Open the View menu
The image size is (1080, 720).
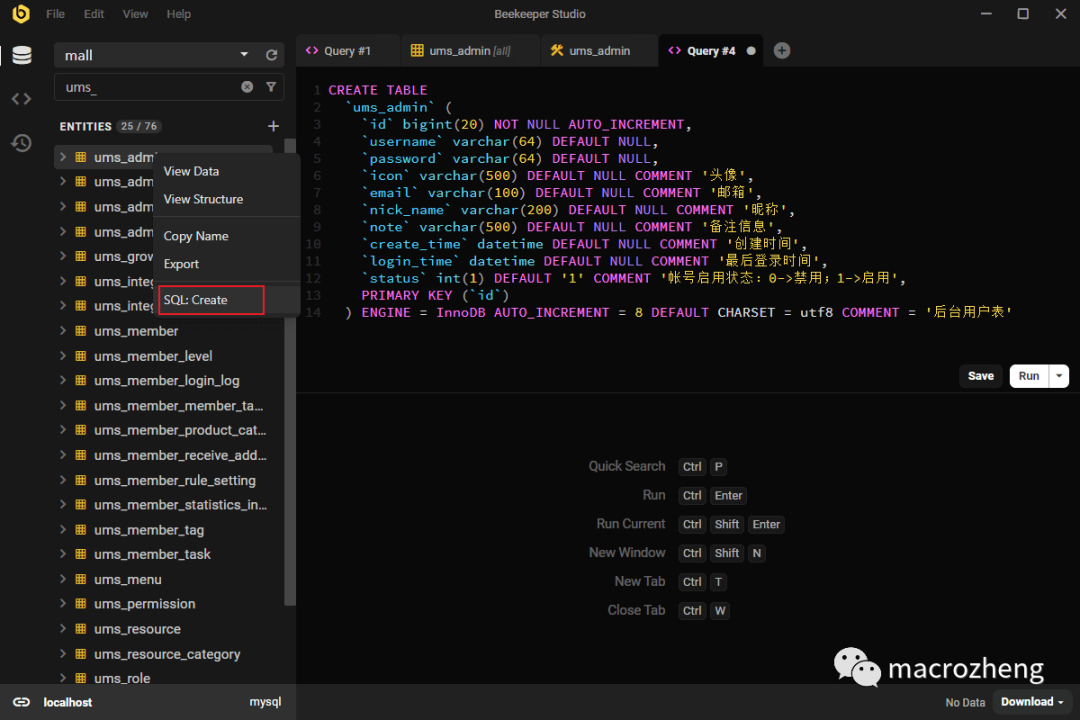click(x=135, y=14)
